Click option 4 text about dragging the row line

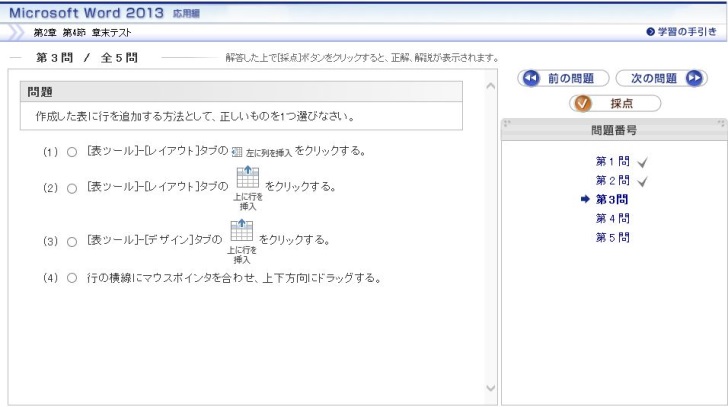tap(234, 278)
